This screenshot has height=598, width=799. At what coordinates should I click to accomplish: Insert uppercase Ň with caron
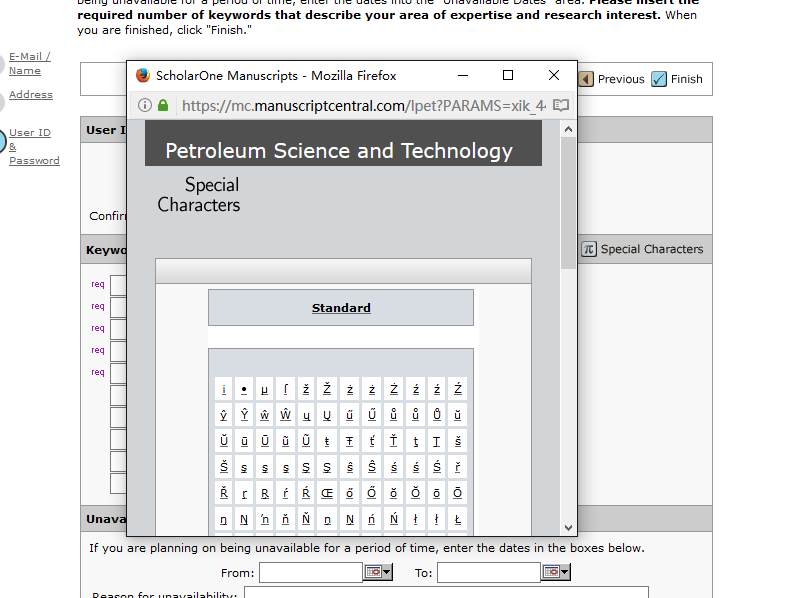point(306,519)
